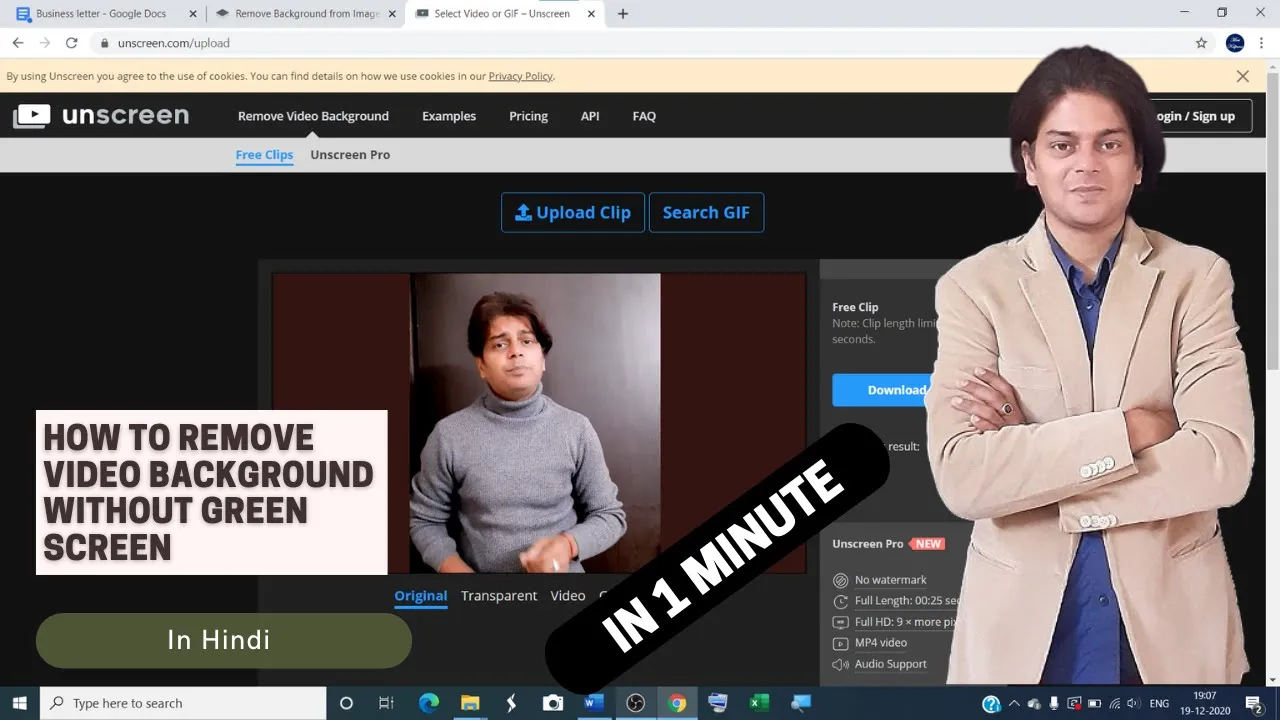
Task: Open the notification center icon
Action: (1254, 704)
